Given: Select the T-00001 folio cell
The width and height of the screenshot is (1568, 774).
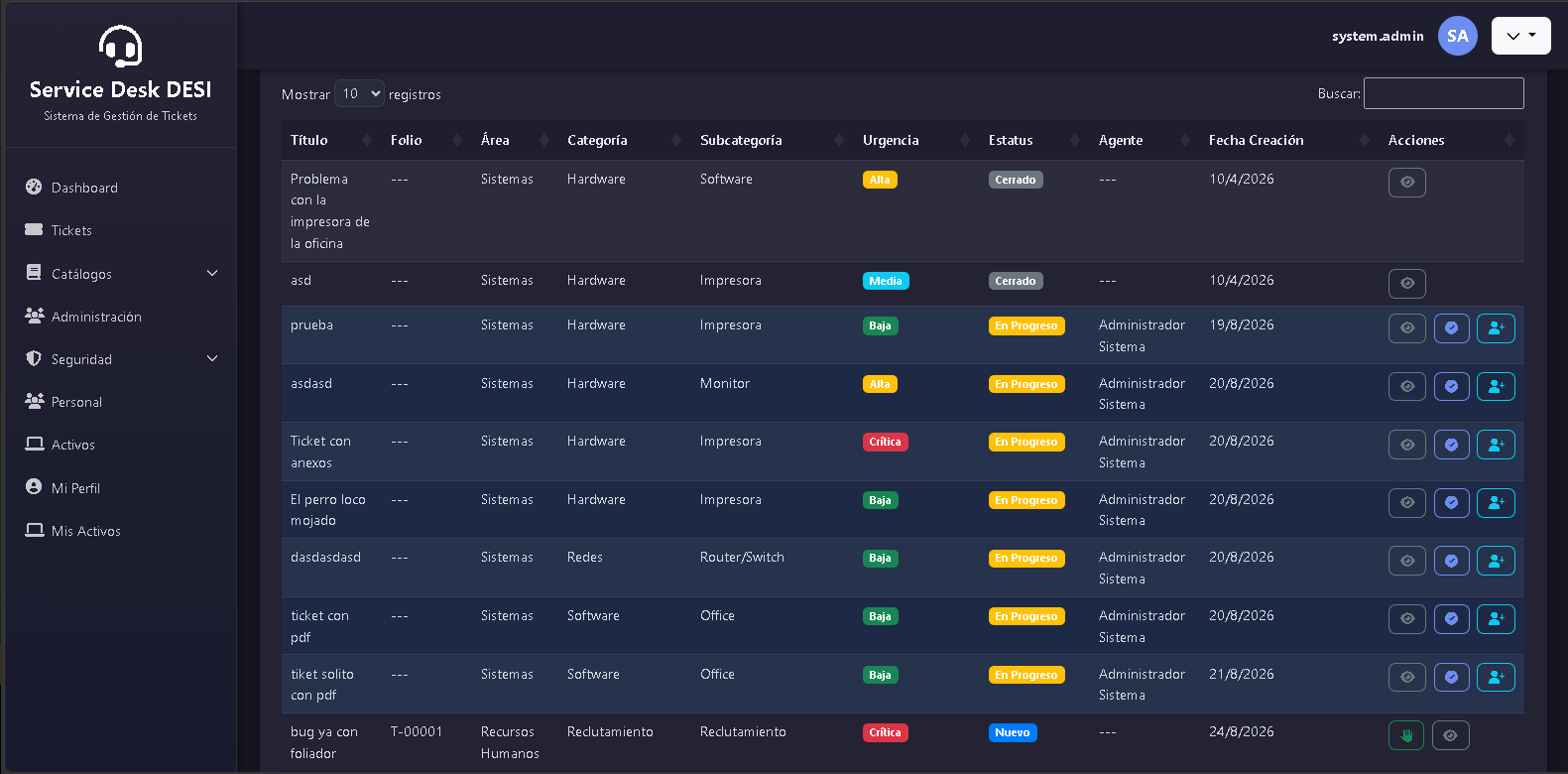Looking at the screenshot, I should coord(417,731).
